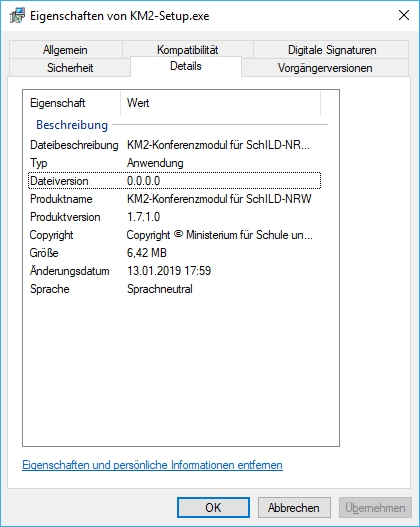Screen dimensions: 420x527
Task: Click the KM2-Konferenzmodul für SchILD-NRW product name value
Action: pyautogui.click(x=219, y=199)
